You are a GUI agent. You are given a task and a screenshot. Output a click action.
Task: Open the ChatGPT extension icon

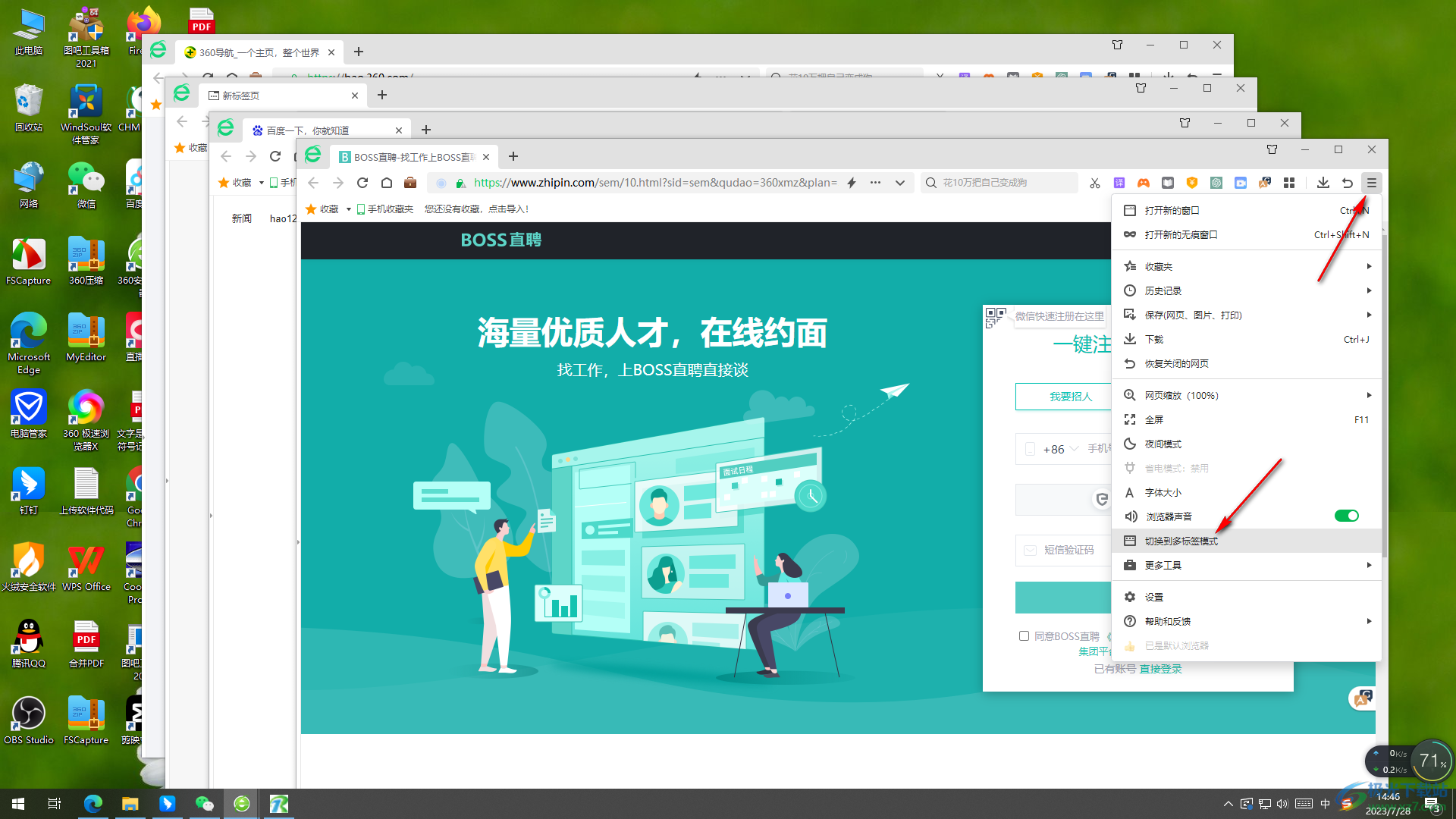pos(1216,183)
